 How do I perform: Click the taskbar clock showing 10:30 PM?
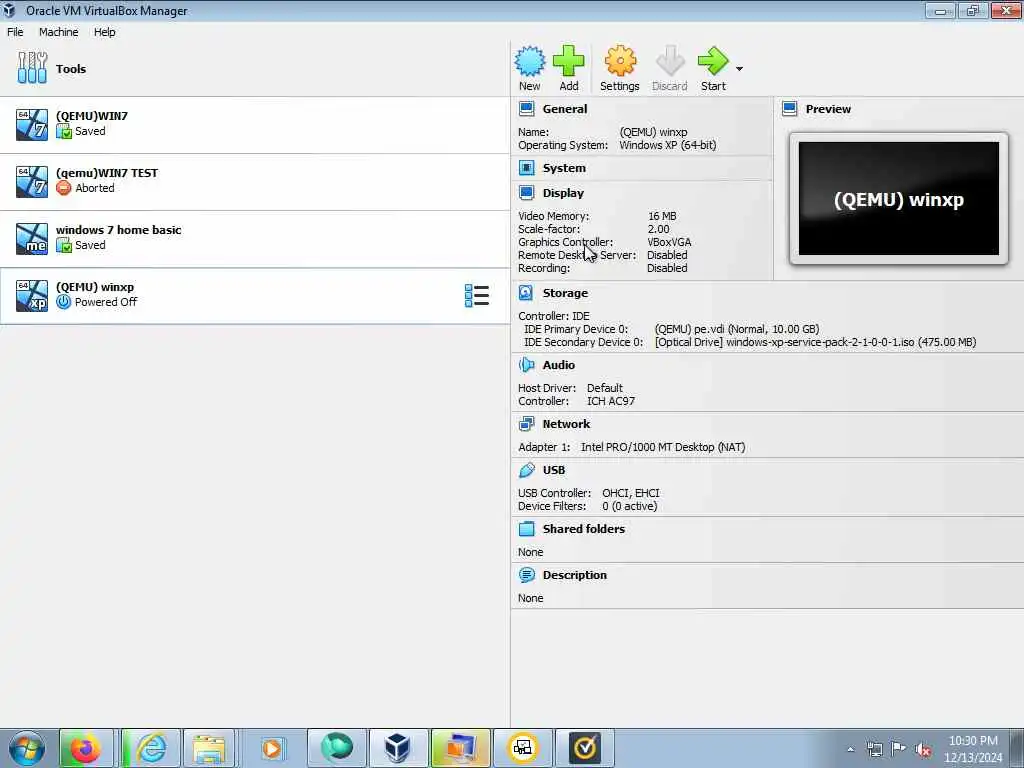[973, 748]
